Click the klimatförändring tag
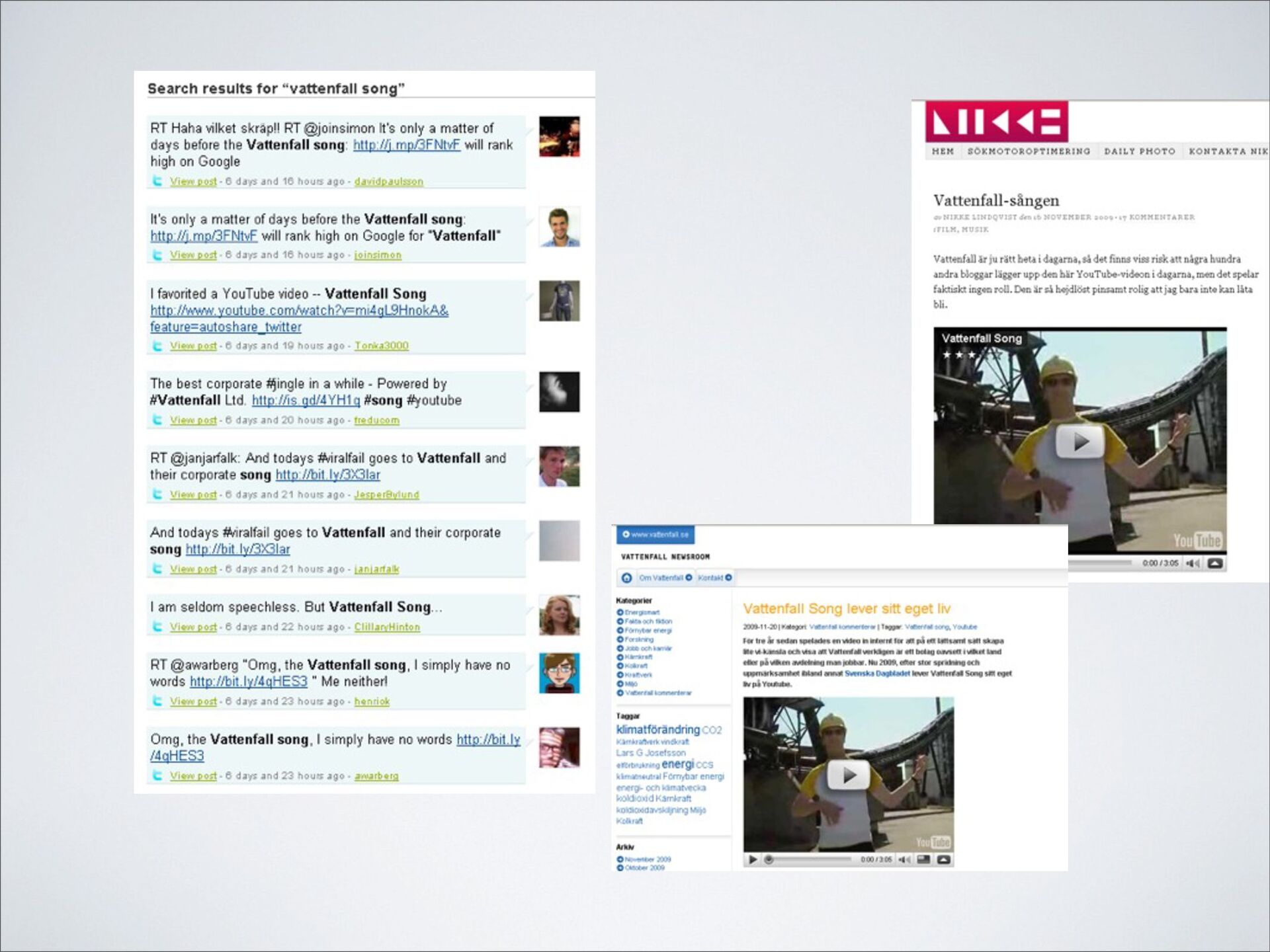 [657, 729]
